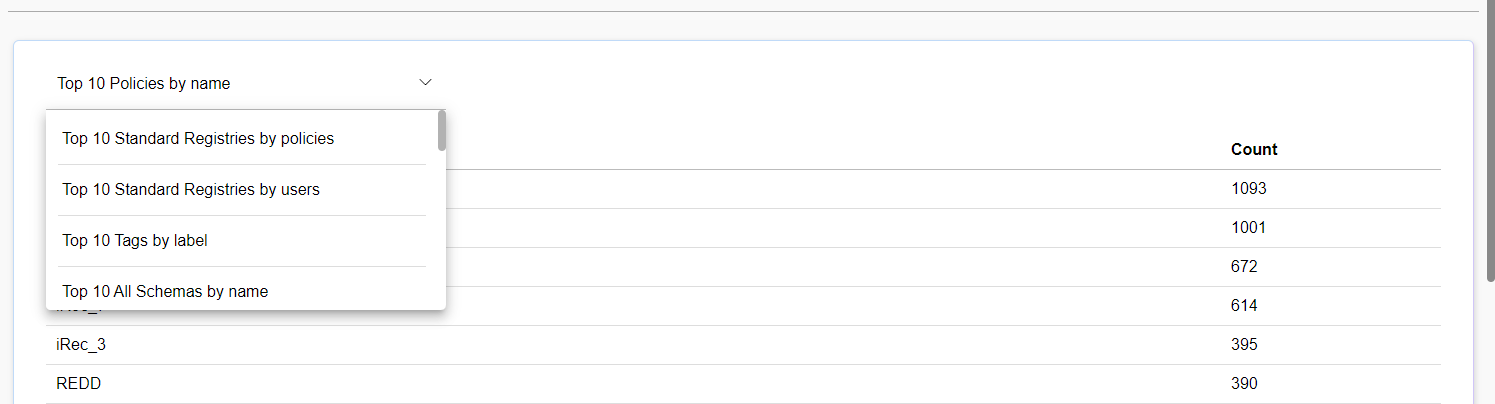Select "Top 10 All Schemas by name"
1495x404 pixels.
pos(165,291)
